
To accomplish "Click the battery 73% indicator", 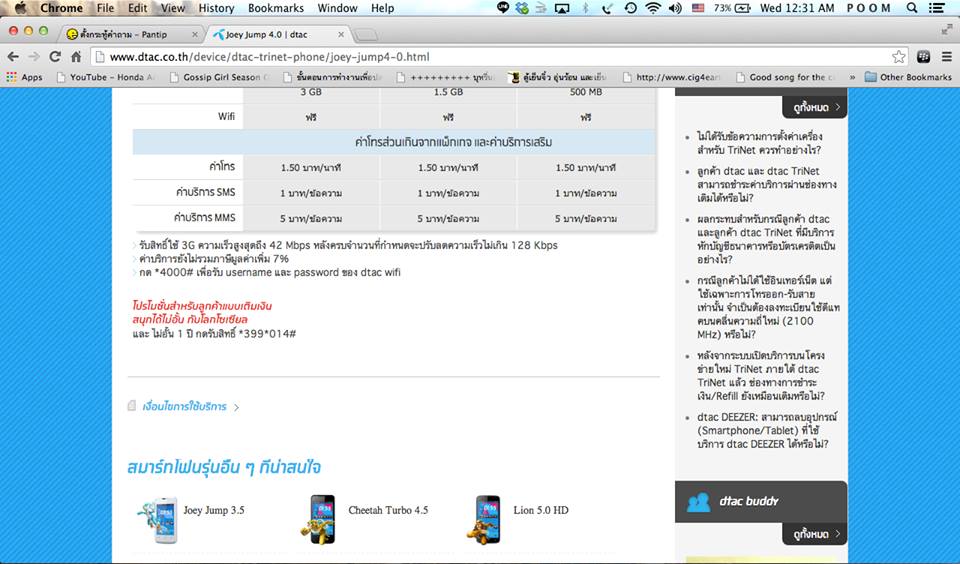I will [x=732, y=8].
